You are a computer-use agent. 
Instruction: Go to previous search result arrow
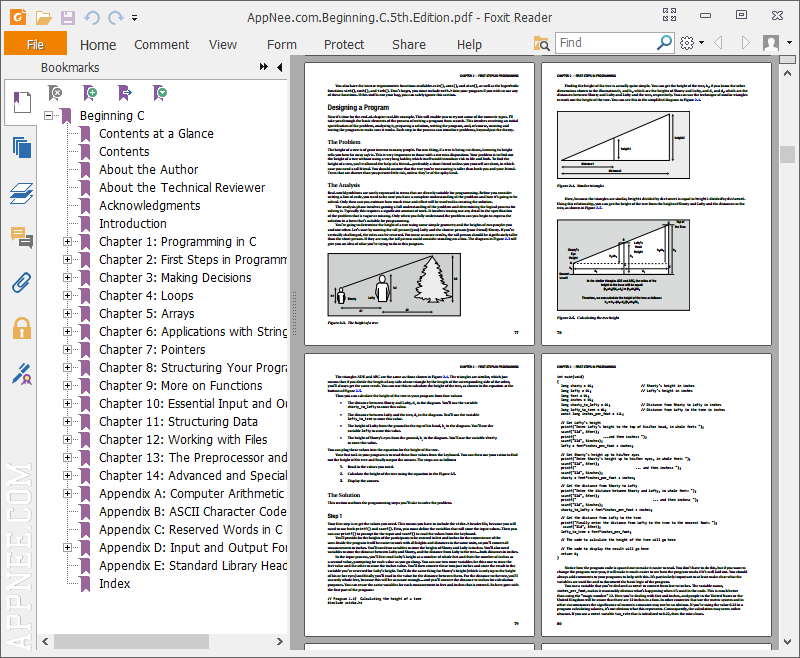[x=718, y=43]
